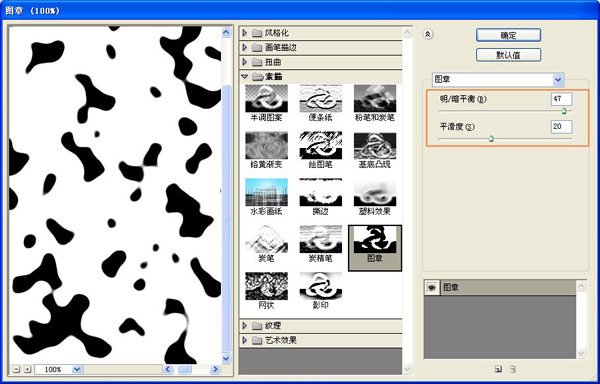Collapse the 素描 filter folder
The width and height of the screenshot is (600, 384).
245,76
